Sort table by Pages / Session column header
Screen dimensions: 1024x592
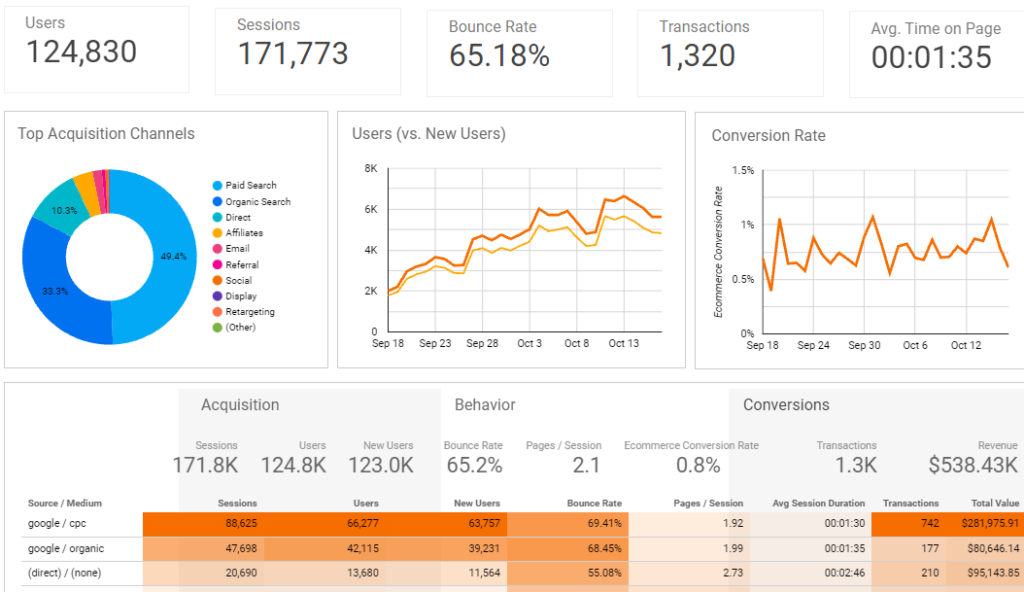coord(708,503)
